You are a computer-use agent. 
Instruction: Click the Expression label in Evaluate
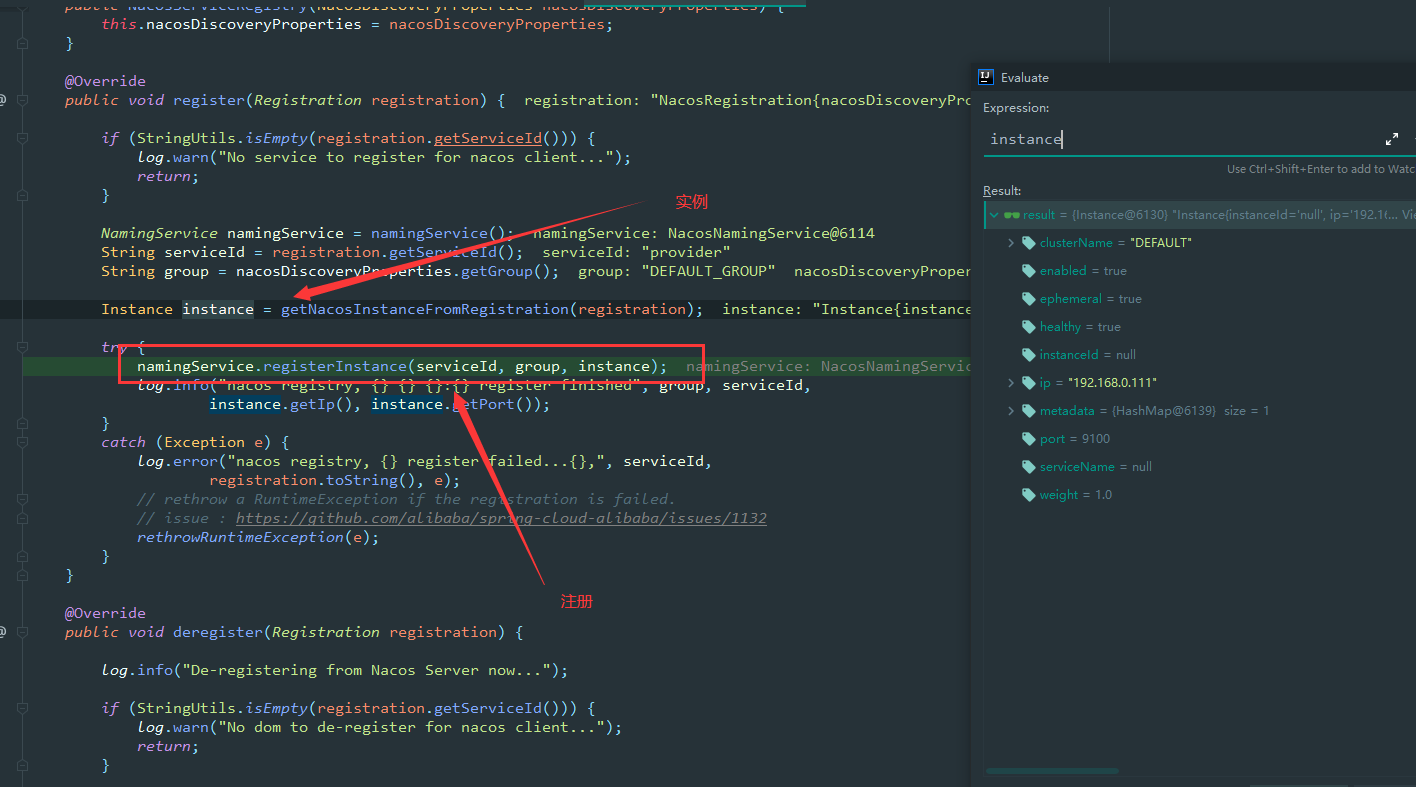[1016, 108]
